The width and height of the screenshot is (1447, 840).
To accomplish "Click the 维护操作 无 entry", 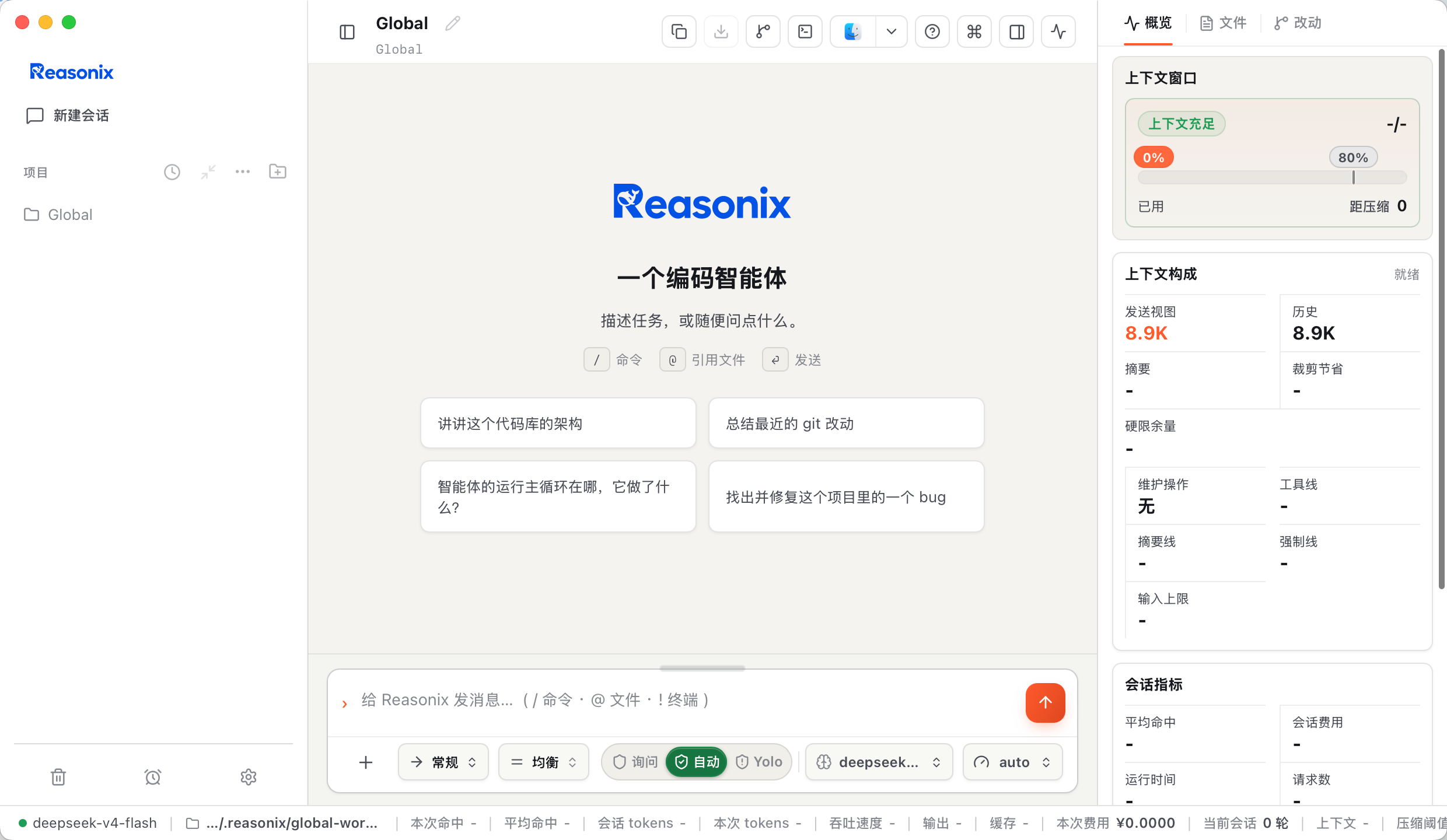I will click(1196, 496).
